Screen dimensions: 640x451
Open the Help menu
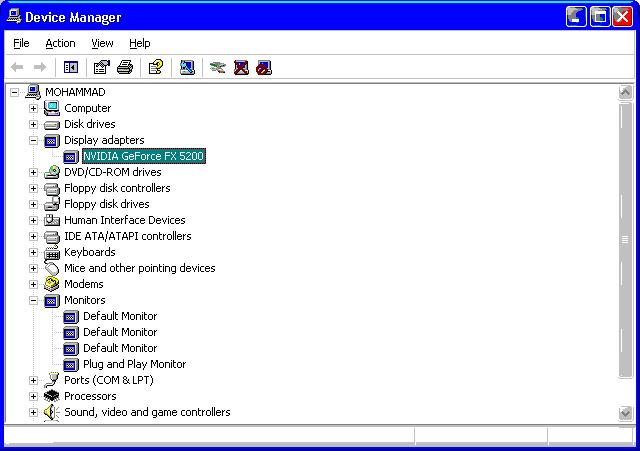coord(140,43)
